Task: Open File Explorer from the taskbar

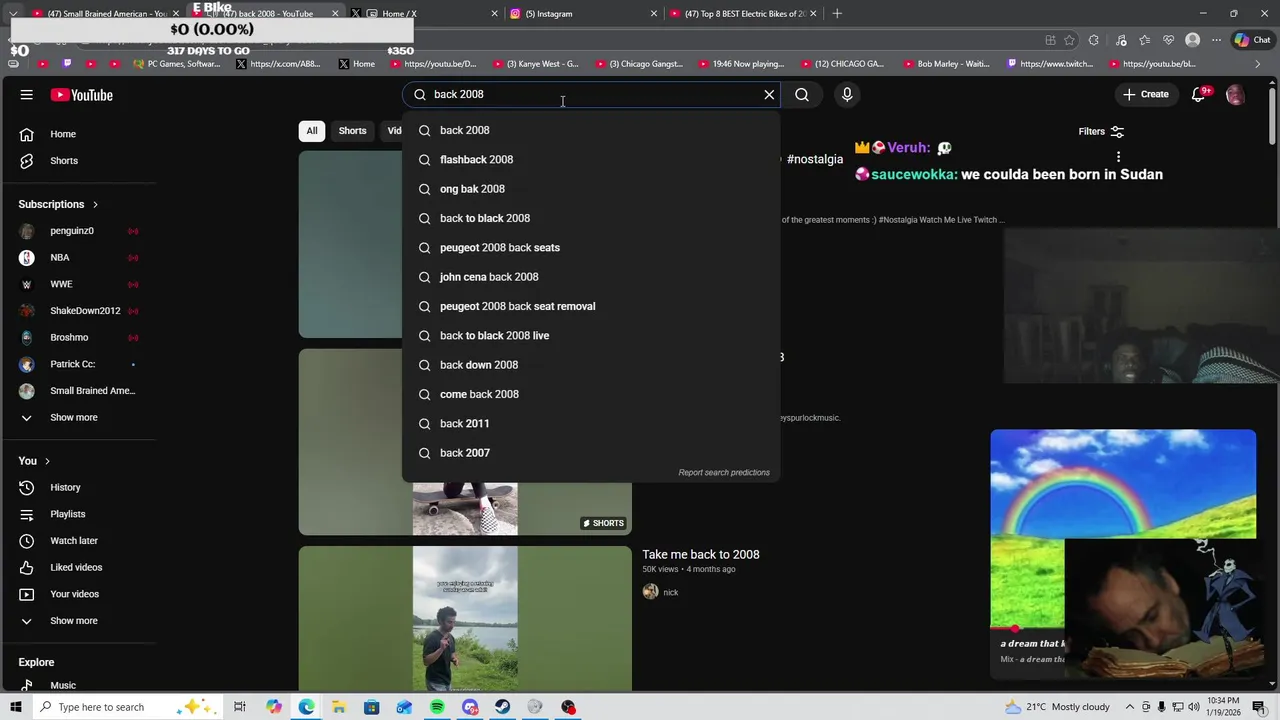Action: coord(339,707)
